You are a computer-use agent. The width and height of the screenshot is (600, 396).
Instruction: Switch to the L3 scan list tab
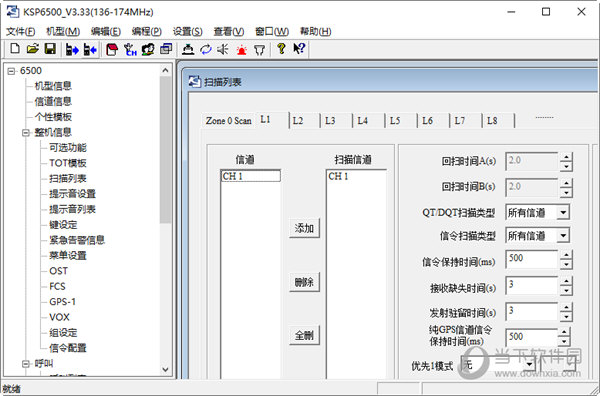(x=330, y=121)
